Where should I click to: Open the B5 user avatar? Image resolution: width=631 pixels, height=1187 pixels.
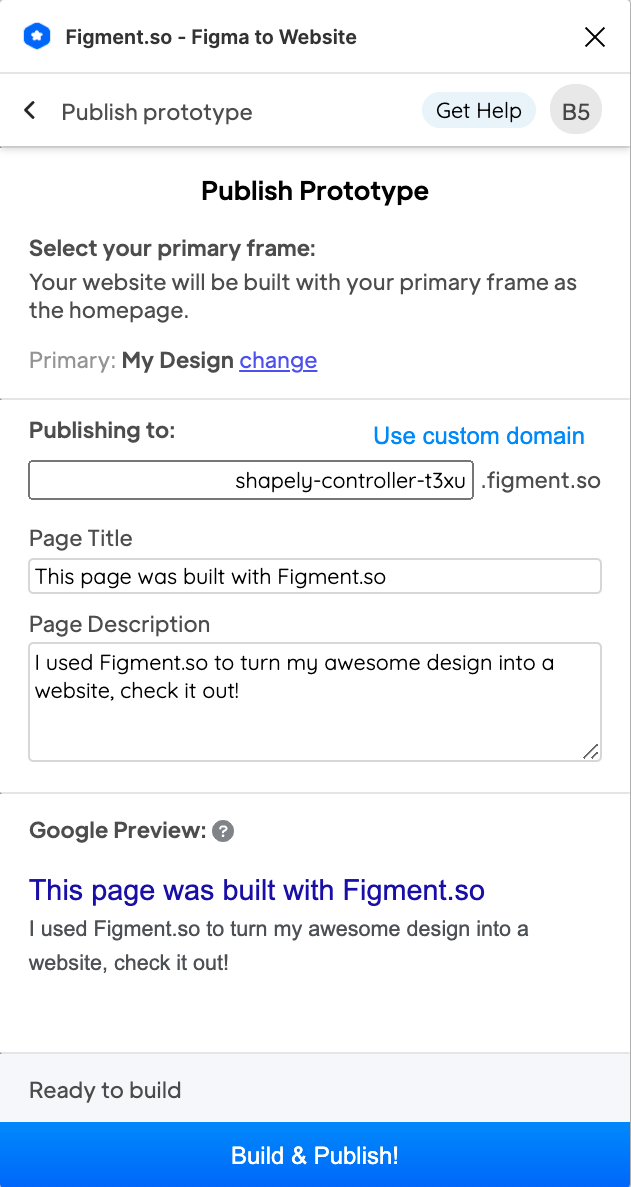pos(576,111)
